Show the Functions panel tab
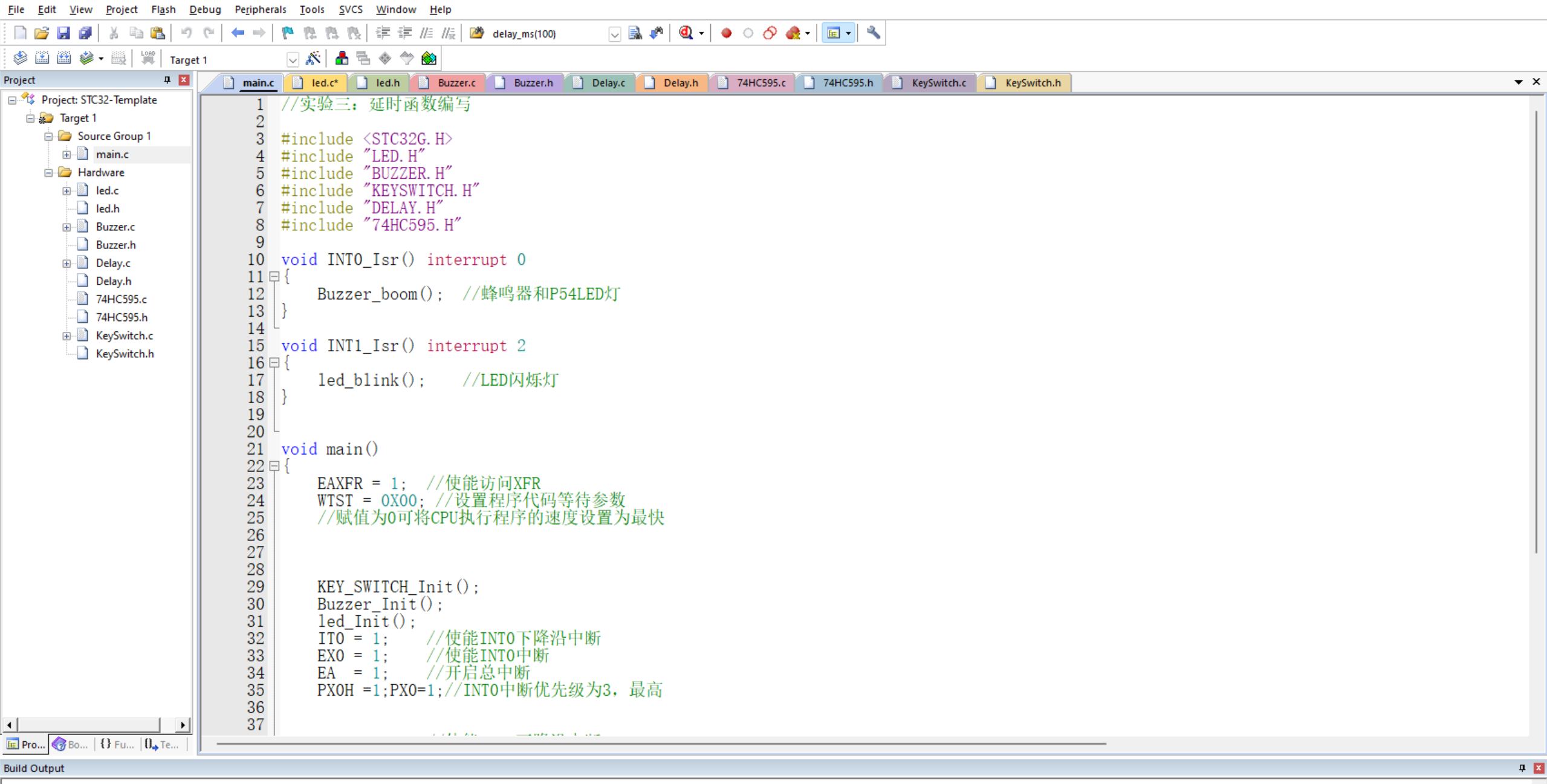 click(x=117, y=744)
